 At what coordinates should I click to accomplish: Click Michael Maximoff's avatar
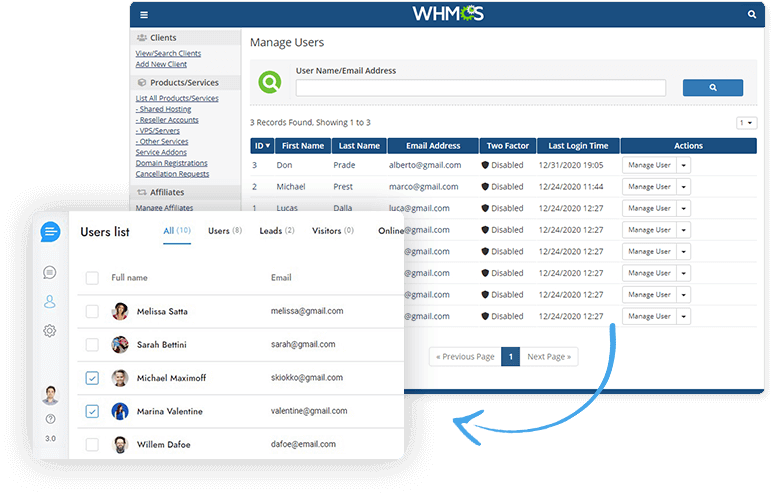[120, 378]
